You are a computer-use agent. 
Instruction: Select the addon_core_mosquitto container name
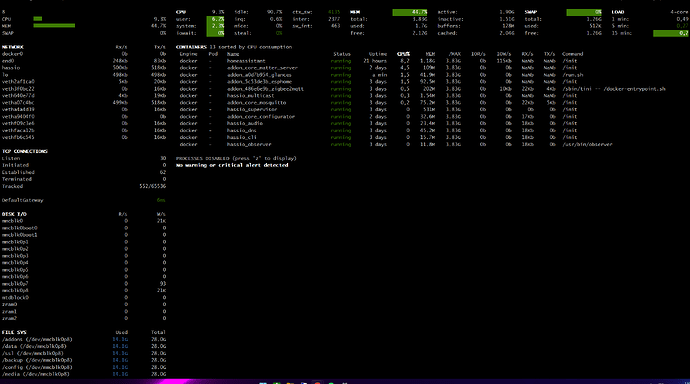point(257,103)
